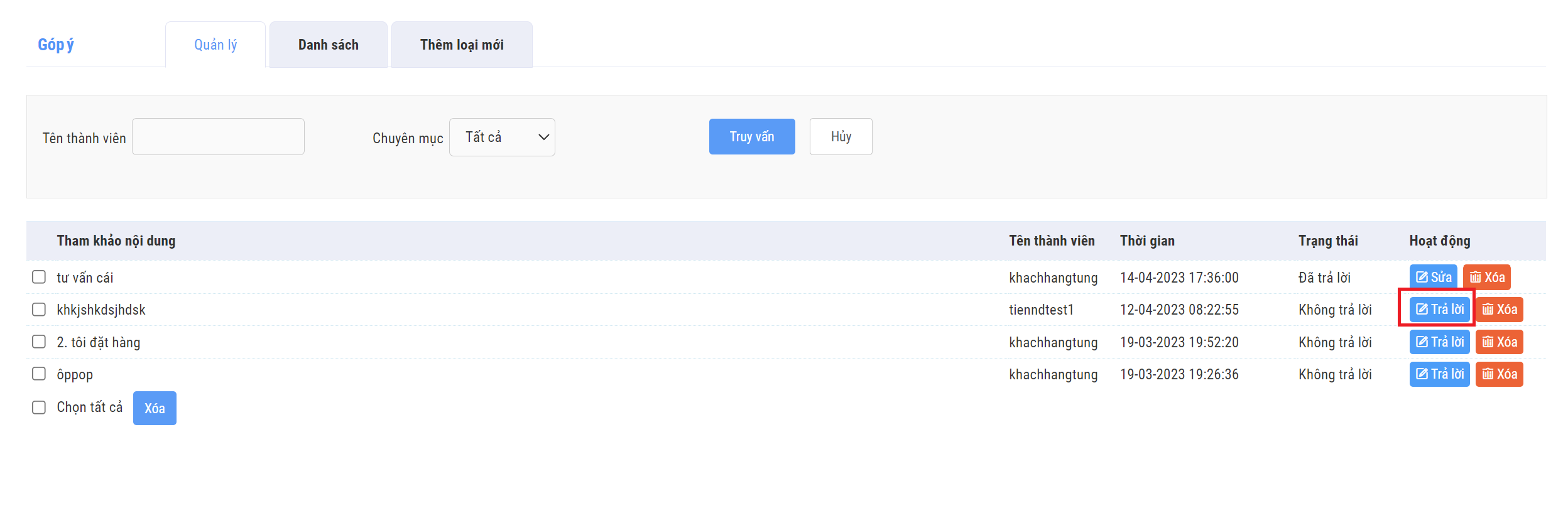1568x530 pixels.
Task: Remove 2. tôi đặt hàng using Xóa
Action: (1499, 342)
